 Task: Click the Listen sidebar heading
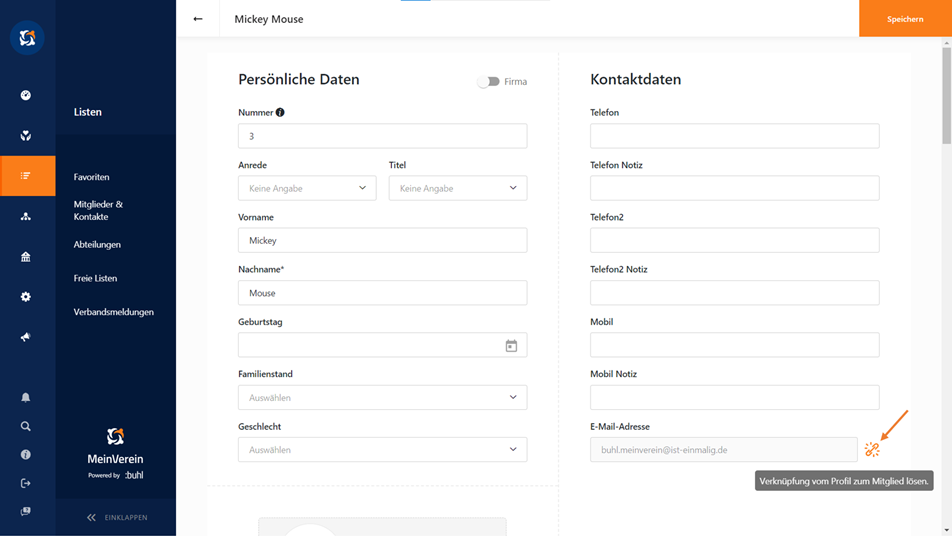point(88,112)
